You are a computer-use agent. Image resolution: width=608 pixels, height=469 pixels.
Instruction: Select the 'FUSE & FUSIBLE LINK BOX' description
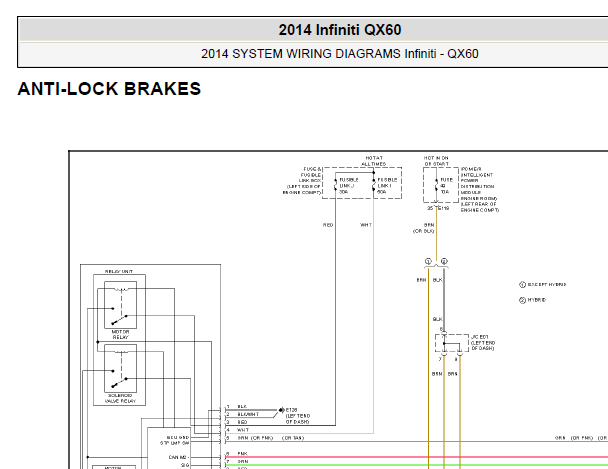point(302,181)
